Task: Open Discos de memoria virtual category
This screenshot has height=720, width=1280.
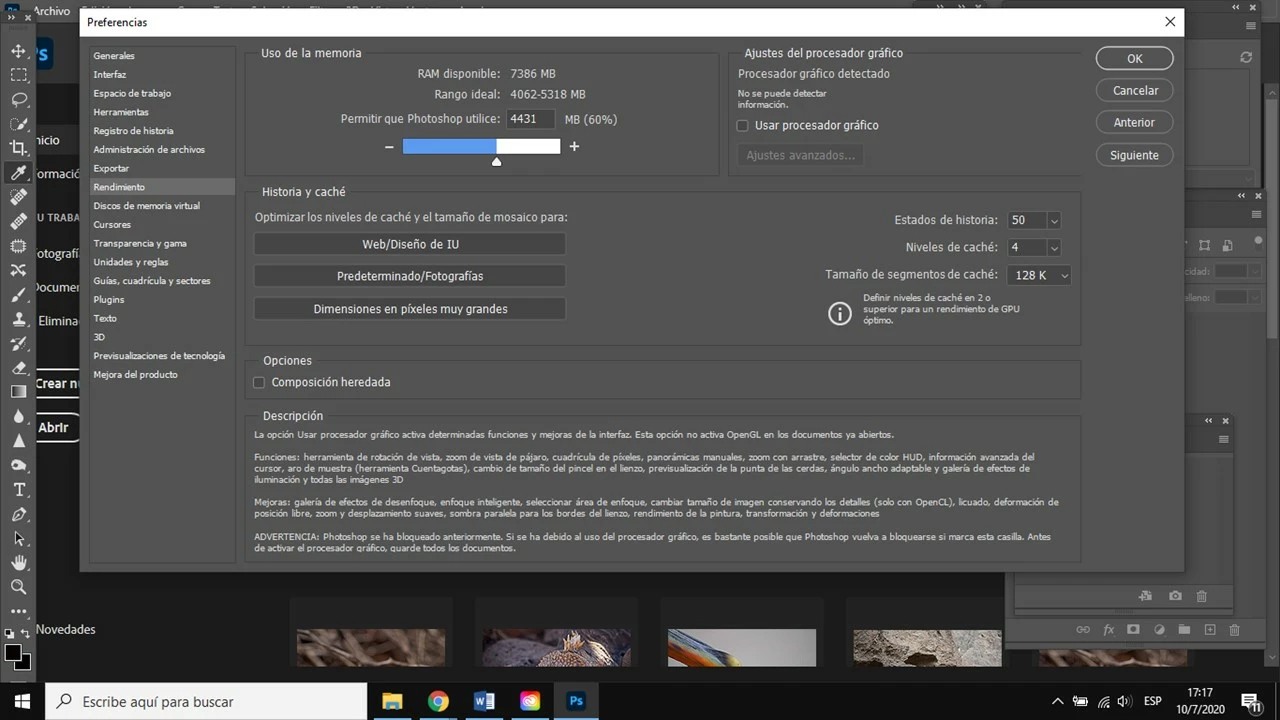Action: pos(146,206)
